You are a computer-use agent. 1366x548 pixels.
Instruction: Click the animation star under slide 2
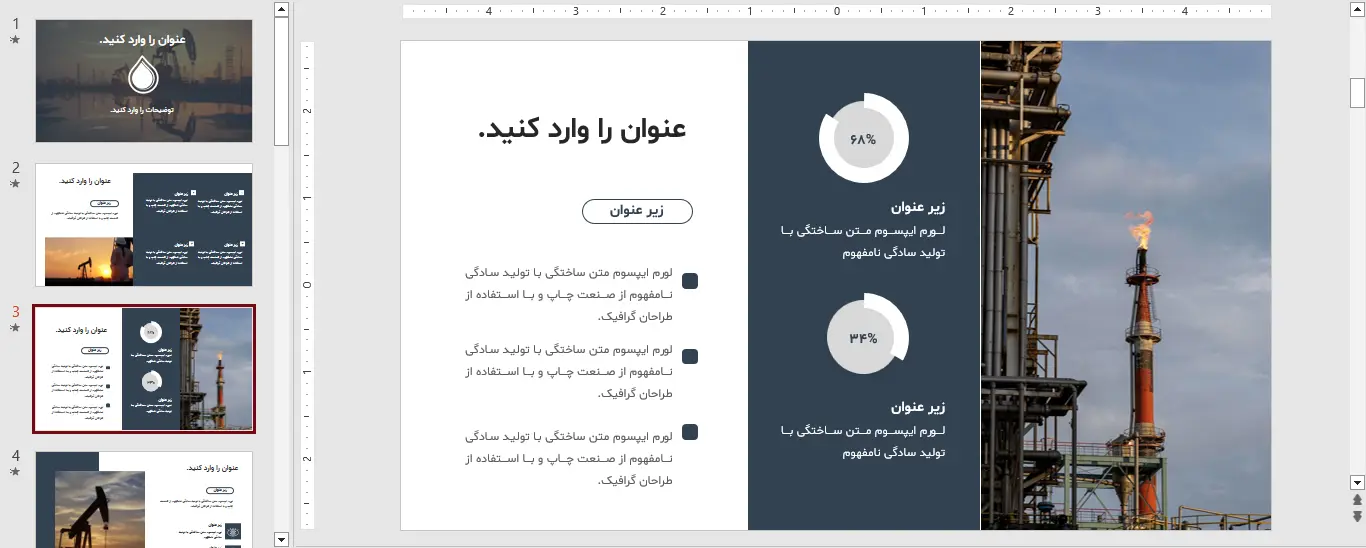(14, 184)
